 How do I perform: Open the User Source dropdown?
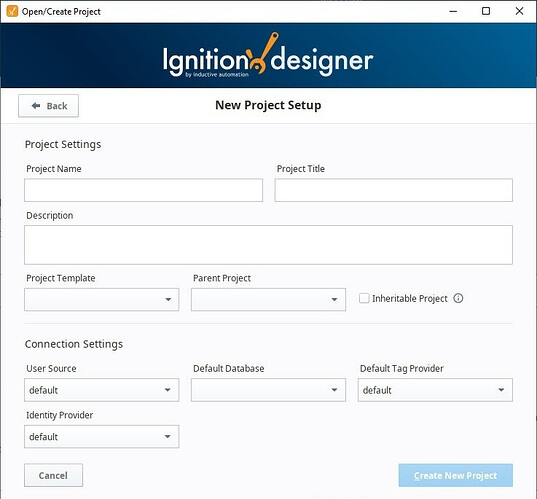click(102, 390)
